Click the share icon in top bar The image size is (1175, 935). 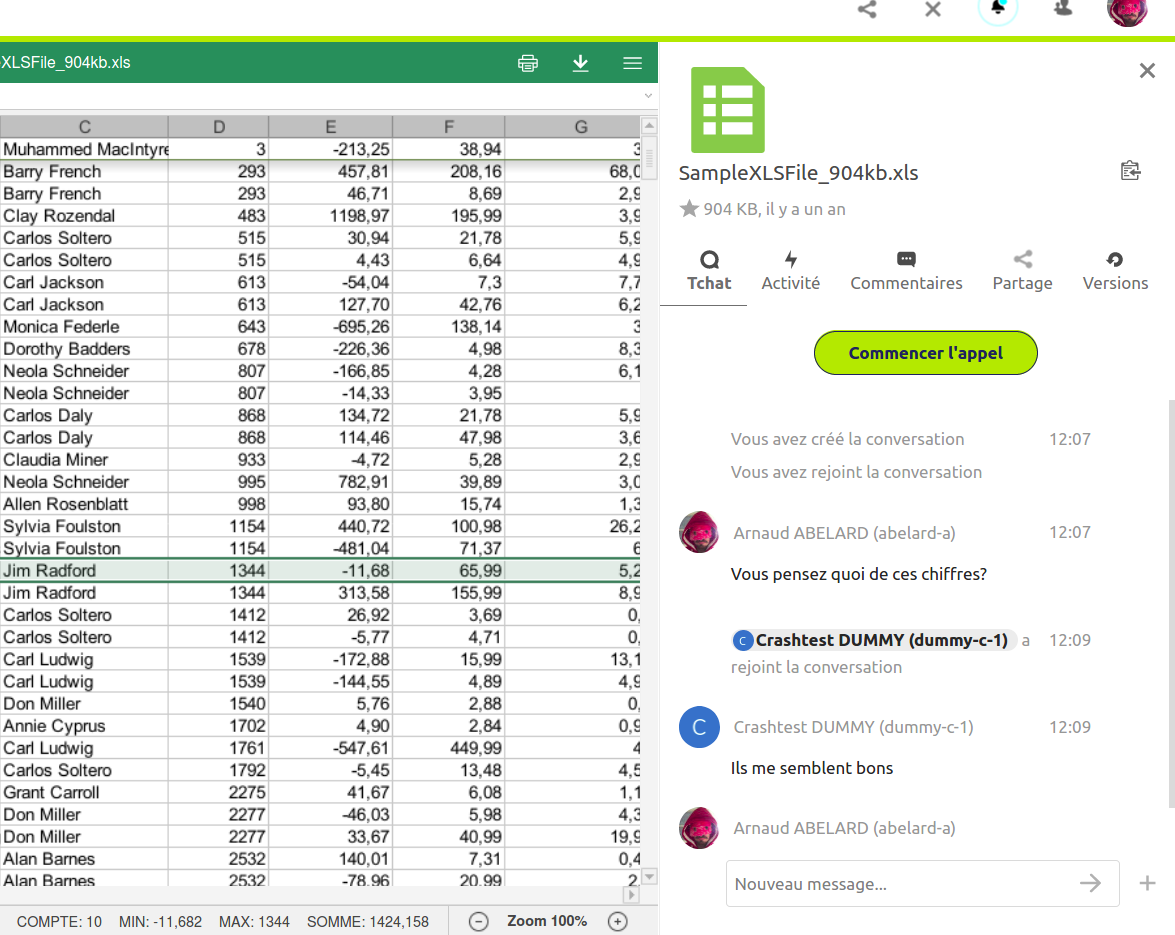point(867,10)
